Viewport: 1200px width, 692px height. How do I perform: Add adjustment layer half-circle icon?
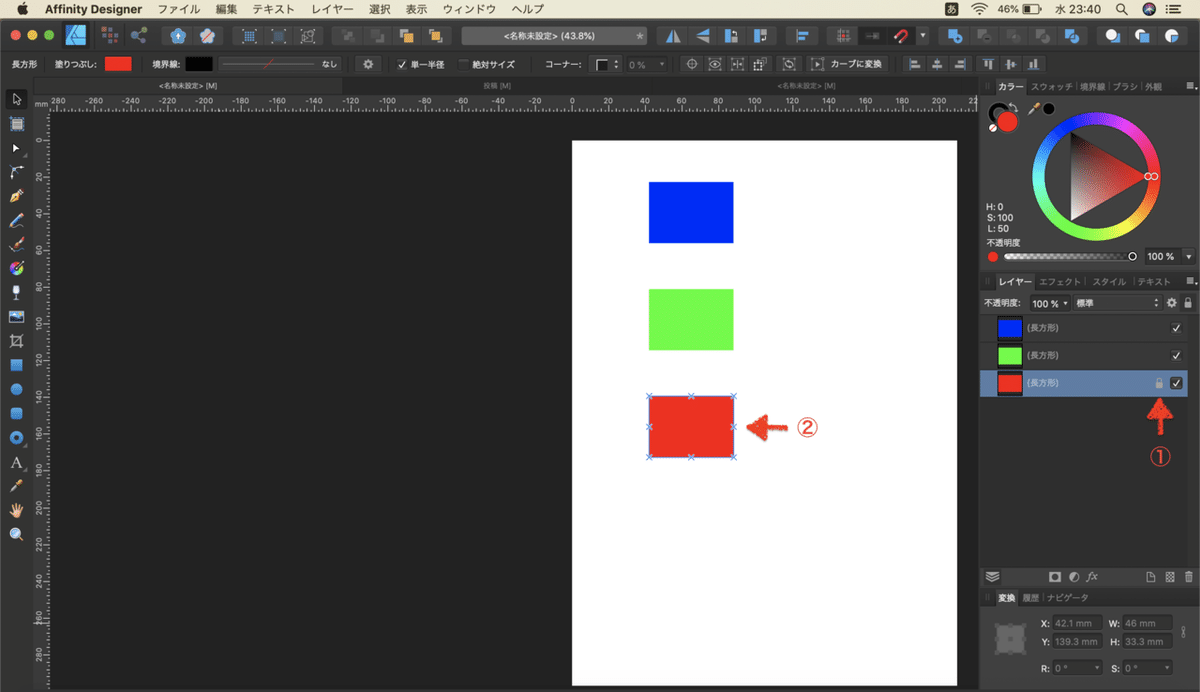click(1073, 577)
